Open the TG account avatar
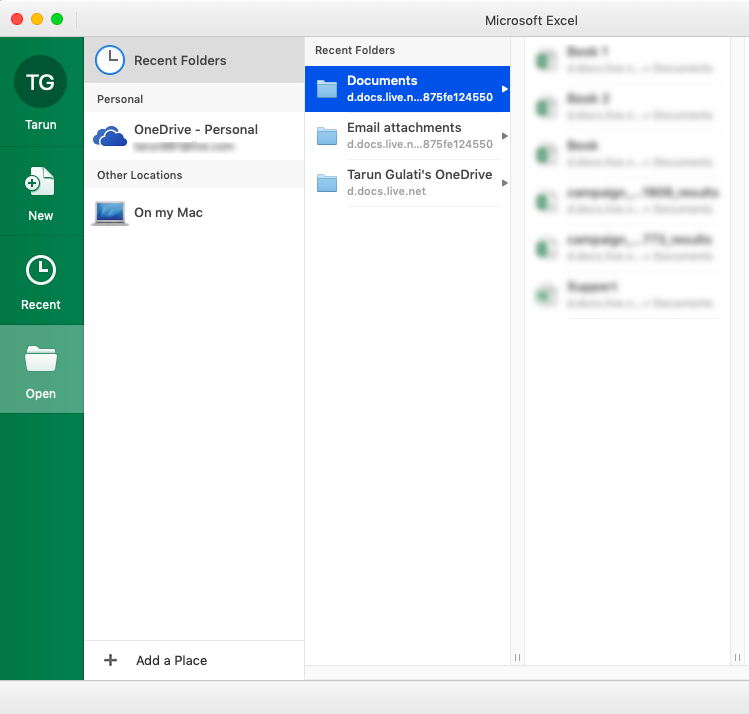Image resolution: width=749 pixels, height=714 pixels. pos(41,82)
